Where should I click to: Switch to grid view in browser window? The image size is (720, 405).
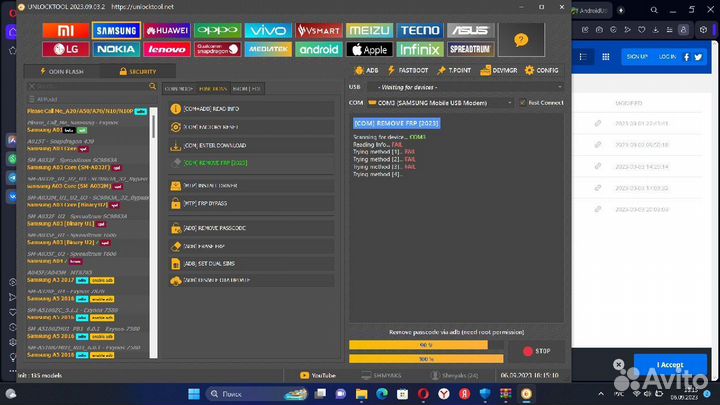click(606, 56)
